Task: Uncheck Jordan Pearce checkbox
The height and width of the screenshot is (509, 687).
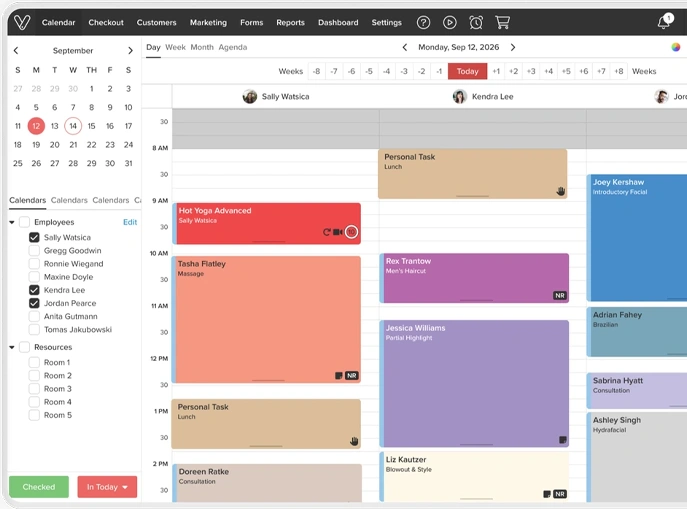Action: (x=34, y=303)
